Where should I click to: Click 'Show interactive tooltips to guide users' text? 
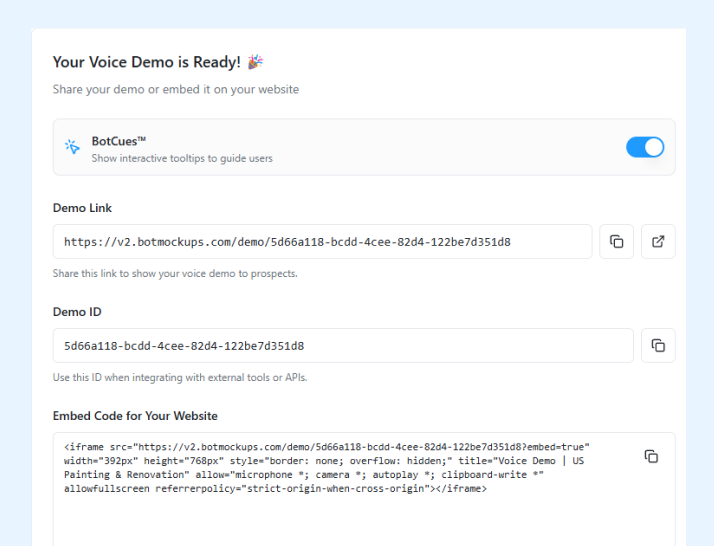click(x=182, y=158)
